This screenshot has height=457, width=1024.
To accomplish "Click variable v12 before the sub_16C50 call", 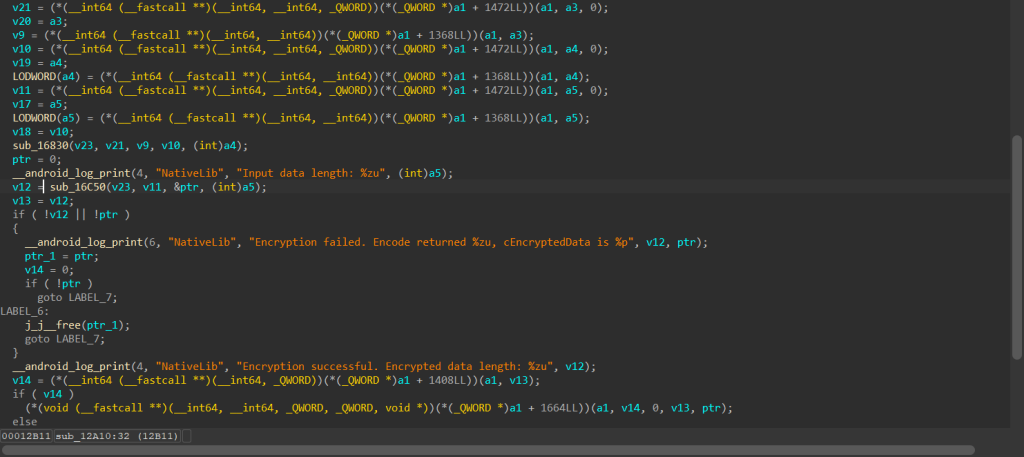I will pyautogui.click(x=22, y=187).
